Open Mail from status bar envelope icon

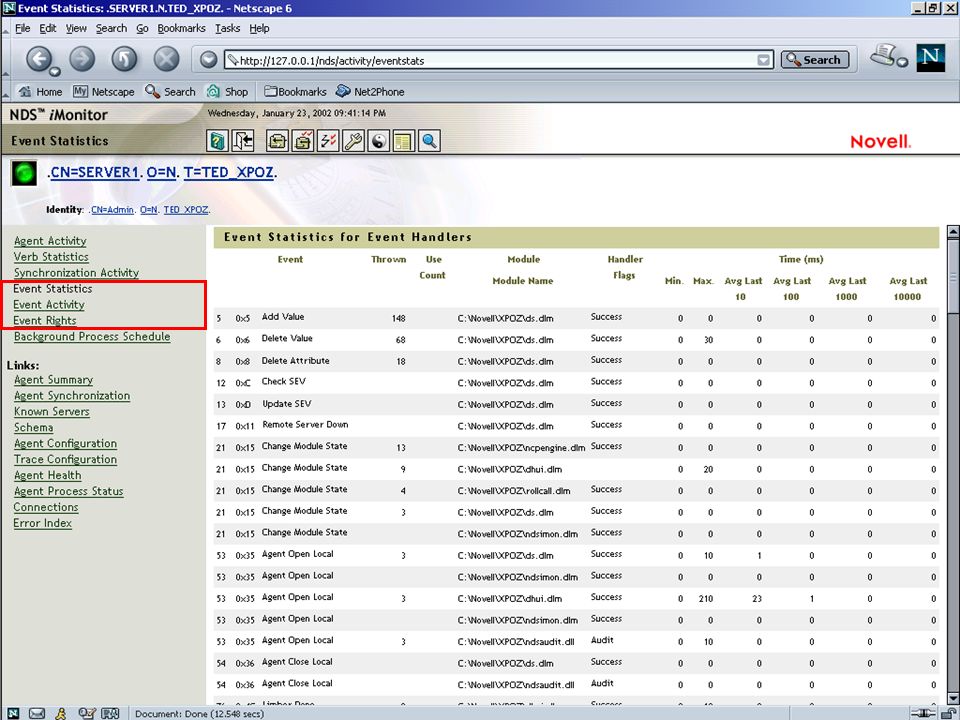37,713
